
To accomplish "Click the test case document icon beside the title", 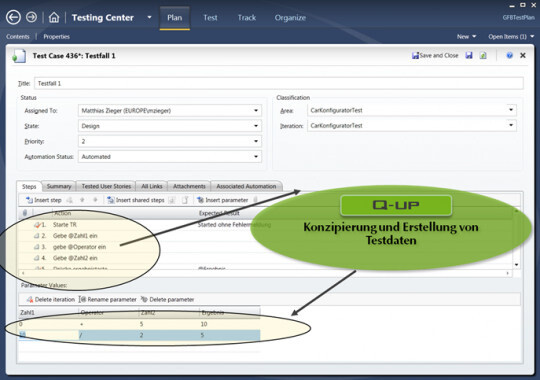I will click(x=19, y=56).
